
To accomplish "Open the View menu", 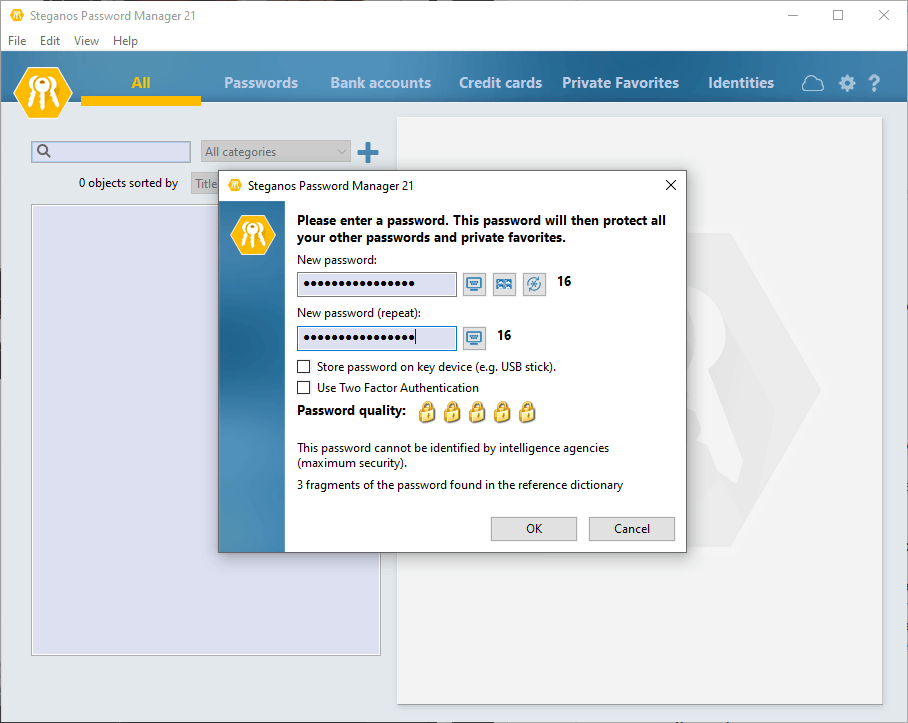I will click(x=86, y=41).
